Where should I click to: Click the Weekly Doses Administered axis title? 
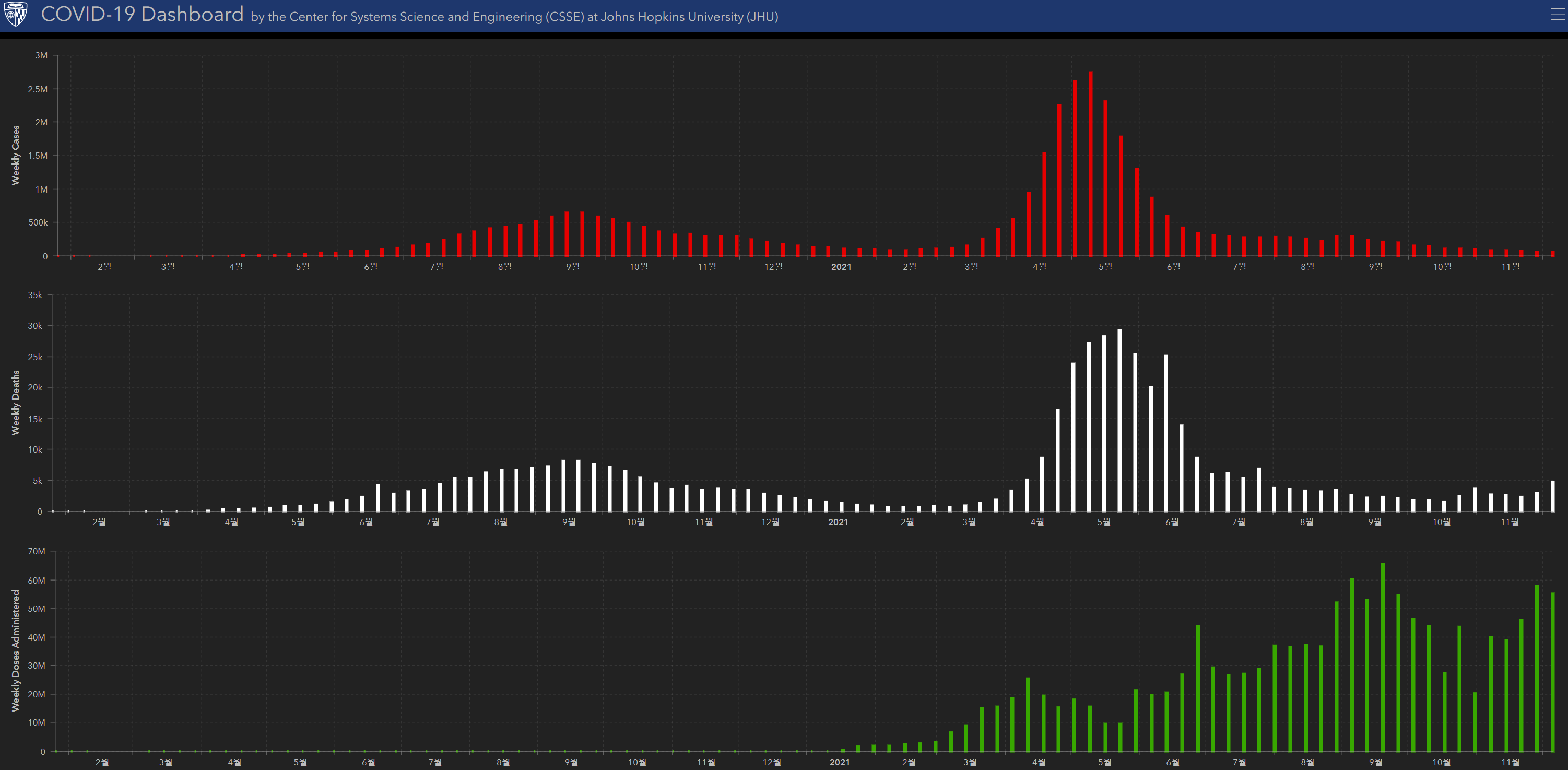(x=16, y=650)
